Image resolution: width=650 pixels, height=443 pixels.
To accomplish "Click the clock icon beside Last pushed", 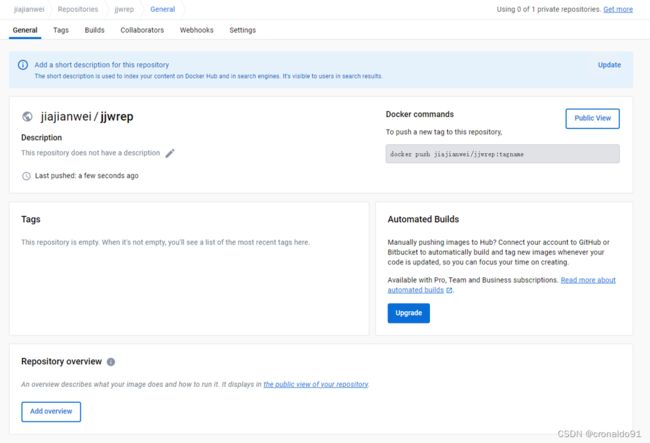I will point(26,176).
